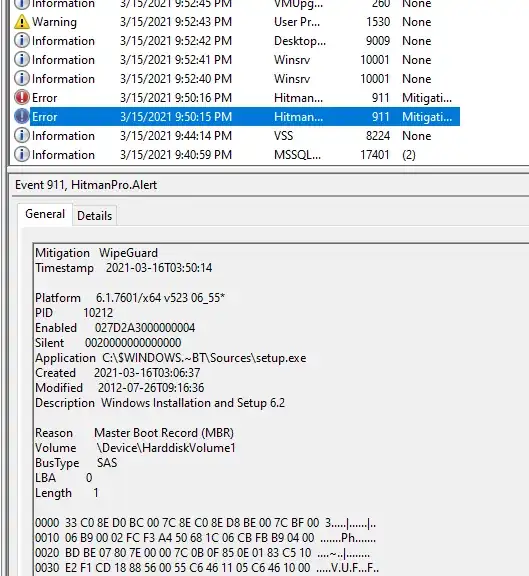Switch to the Details tab
529x576 pixels.
click(94, 216)
